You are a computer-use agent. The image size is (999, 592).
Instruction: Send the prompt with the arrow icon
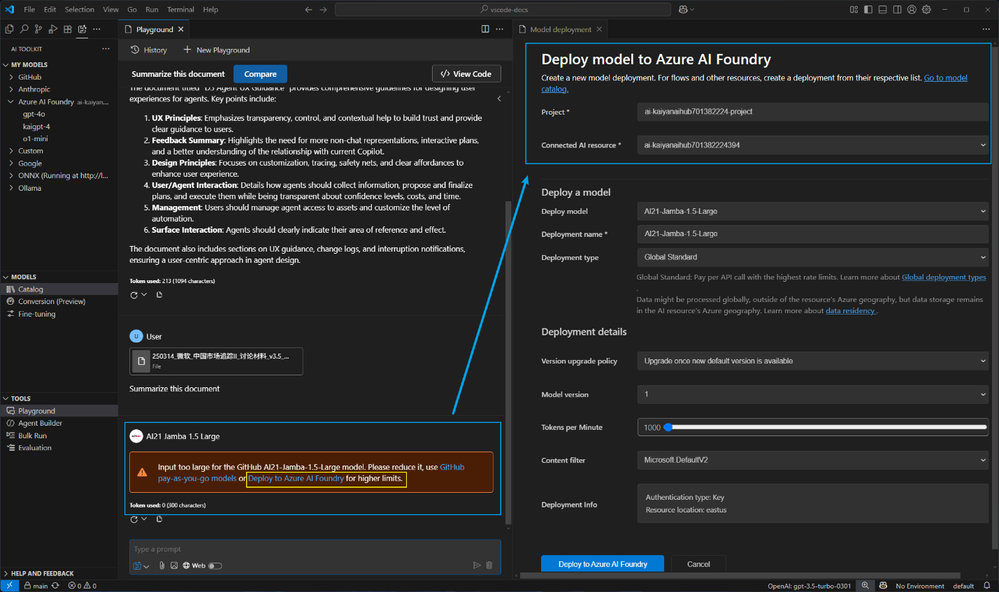point(477,565)
